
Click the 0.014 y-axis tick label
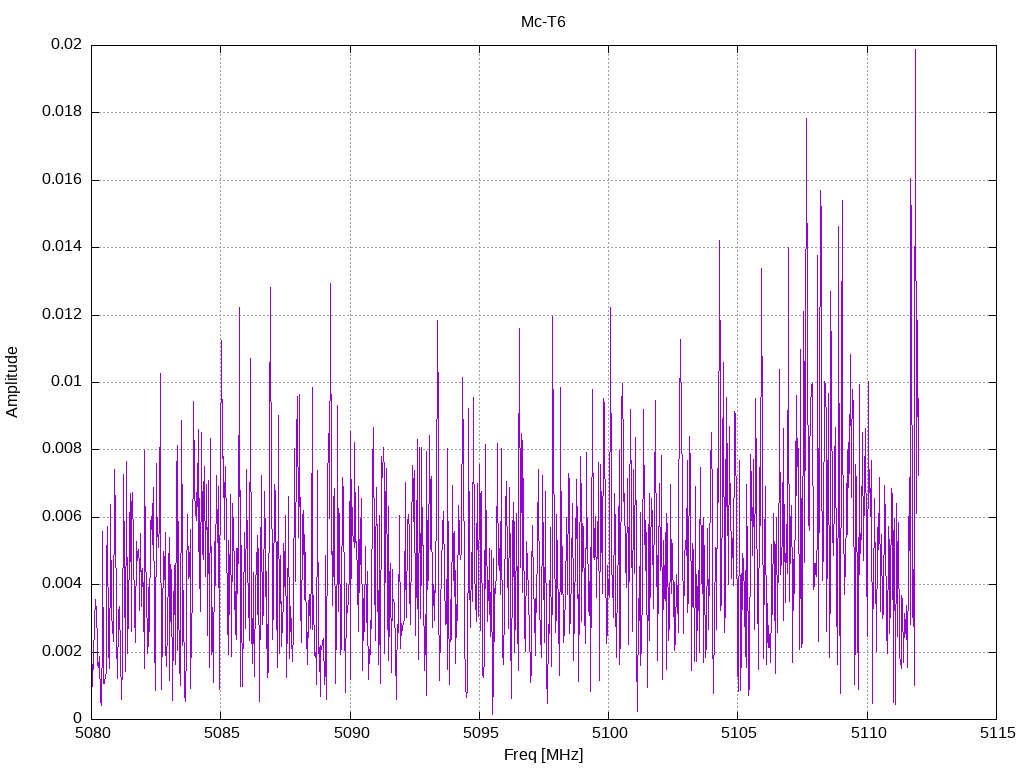[x=62, y=247]
